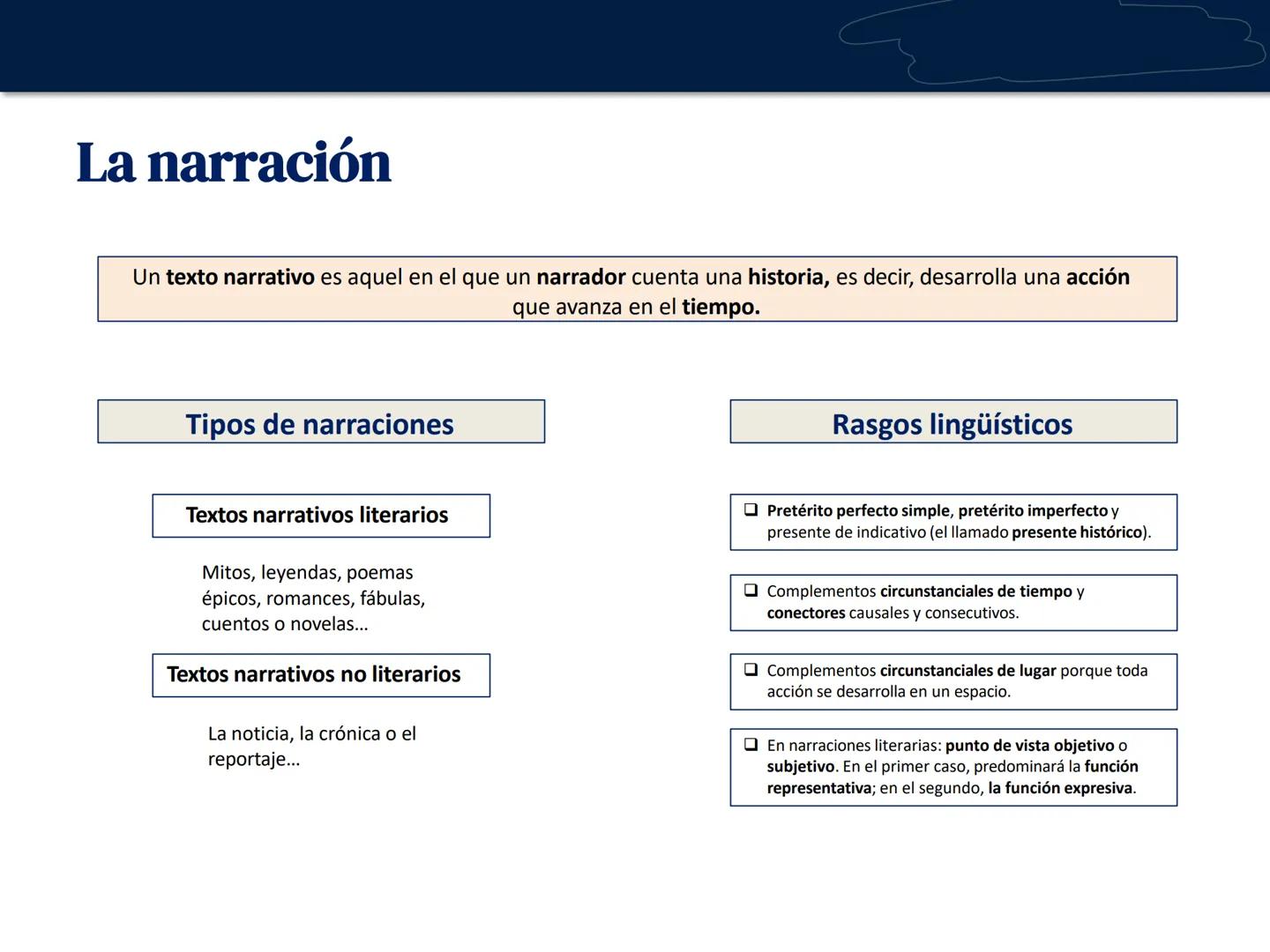1270x952 pixels.
Task: Click the beige definition box about texto narrativo
Action: (x=637, y=289)
